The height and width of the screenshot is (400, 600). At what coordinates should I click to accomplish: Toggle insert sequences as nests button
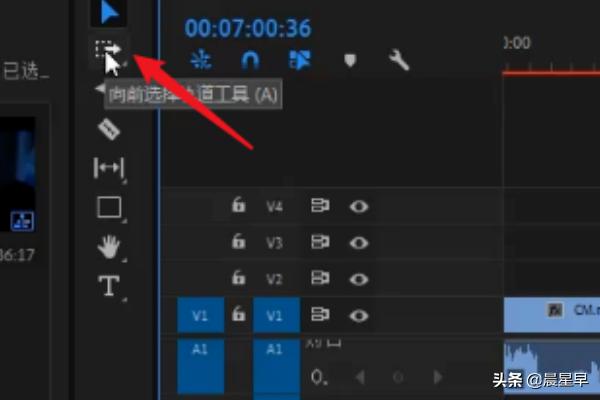pos(201,60)
